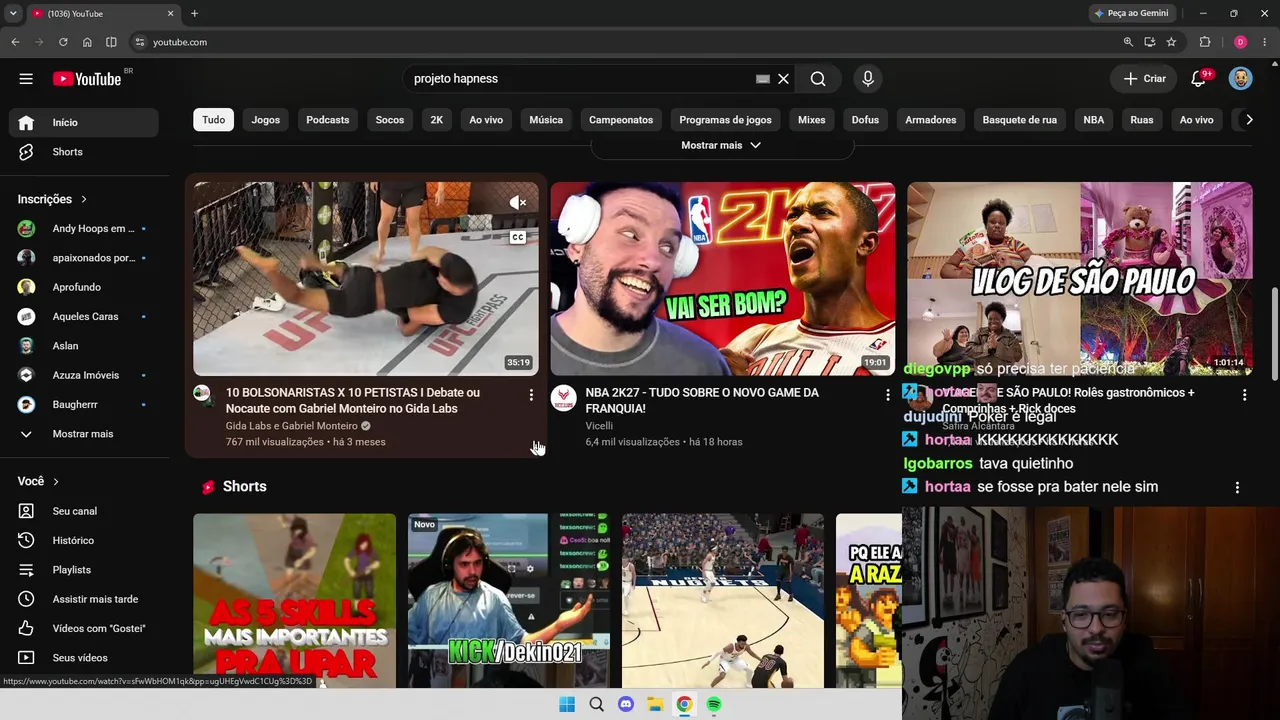Open options menu for the 10 Bolsonaristas video
The image size is (1280, 720).
click(x=531, y=395)
